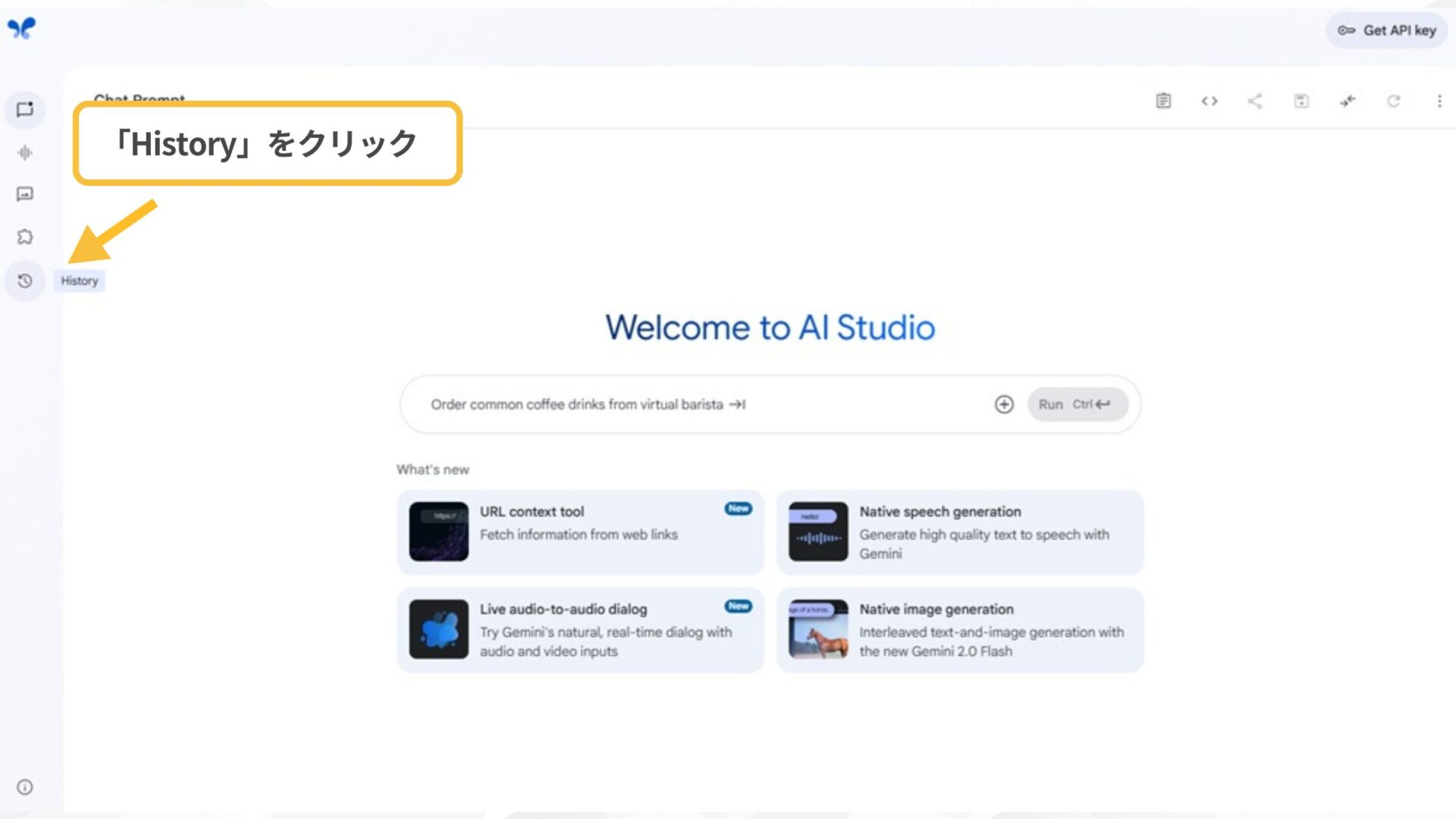Open the Starter apps star icon

25,237
